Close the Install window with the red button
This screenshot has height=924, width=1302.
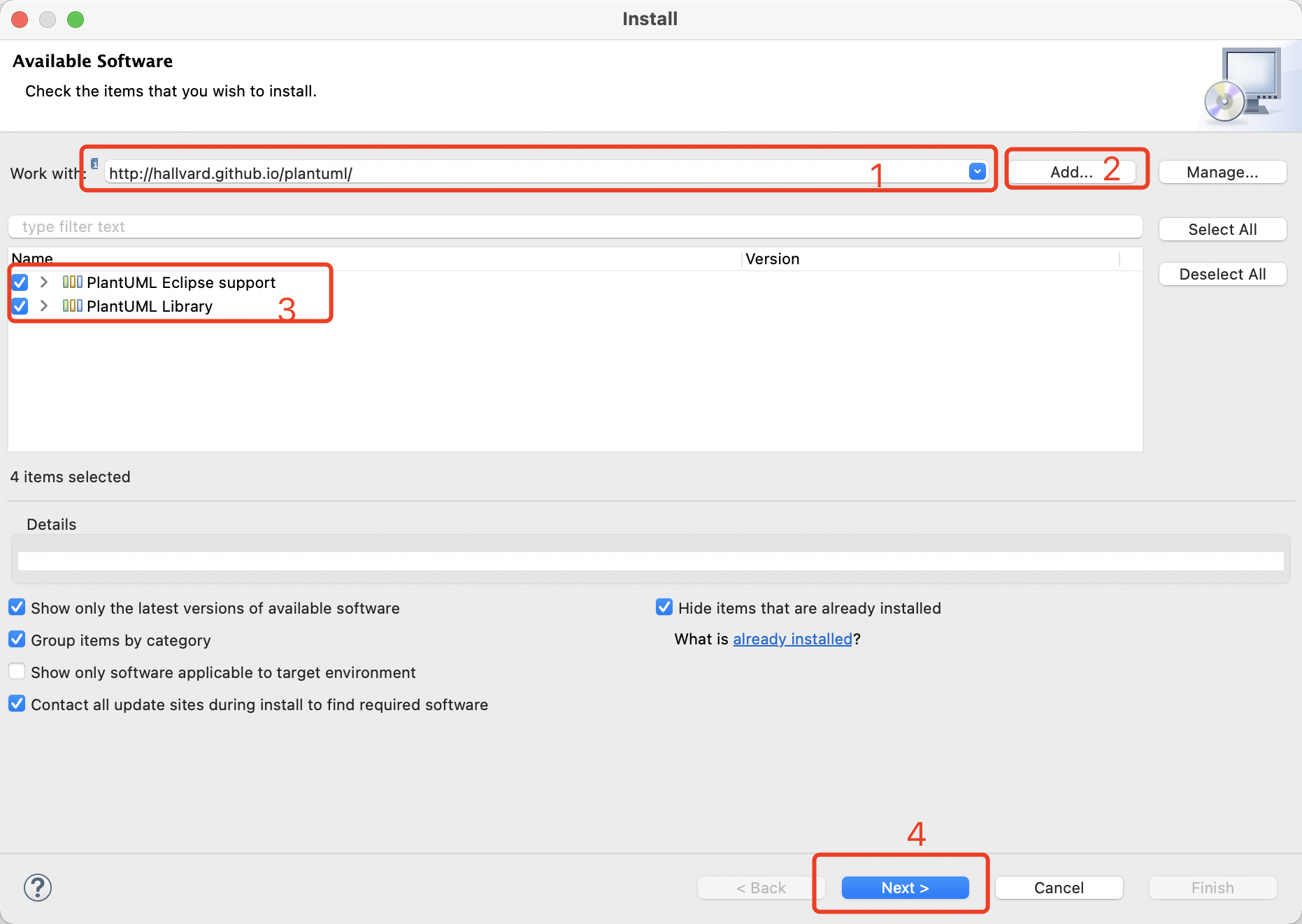(x=20, y=20)
